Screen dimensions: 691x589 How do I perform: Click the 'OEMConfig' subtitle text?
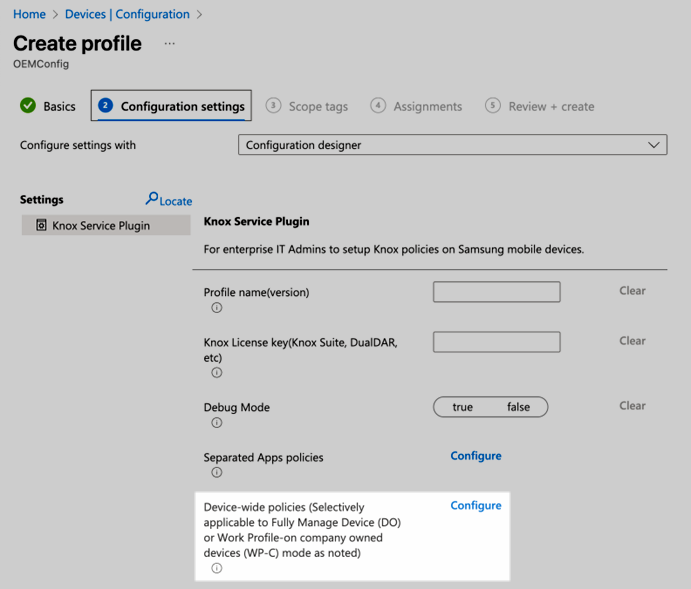41,64
